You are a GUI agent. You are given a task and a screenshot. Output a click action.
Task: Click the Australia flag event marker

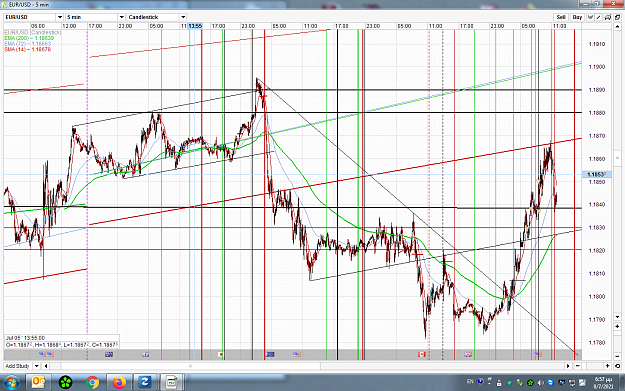pos(109,354)
